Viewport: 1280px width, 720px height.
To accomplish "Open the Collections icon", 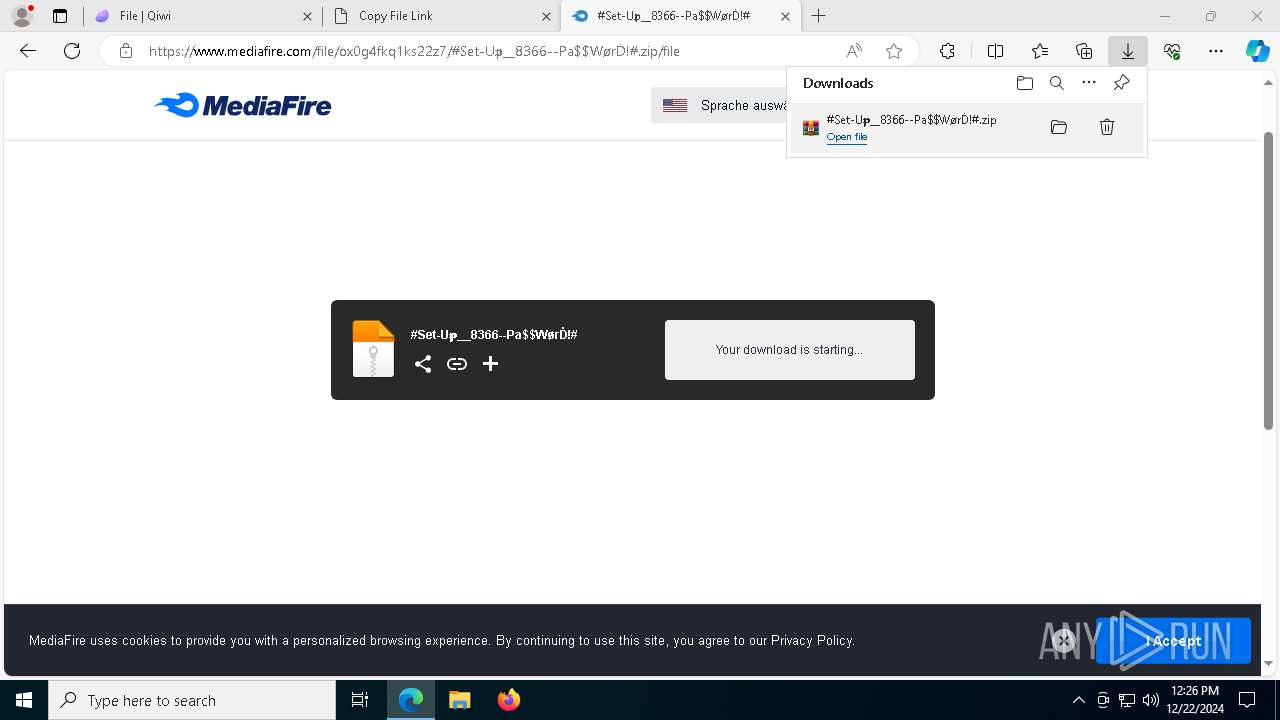I will coord(1084,51).
